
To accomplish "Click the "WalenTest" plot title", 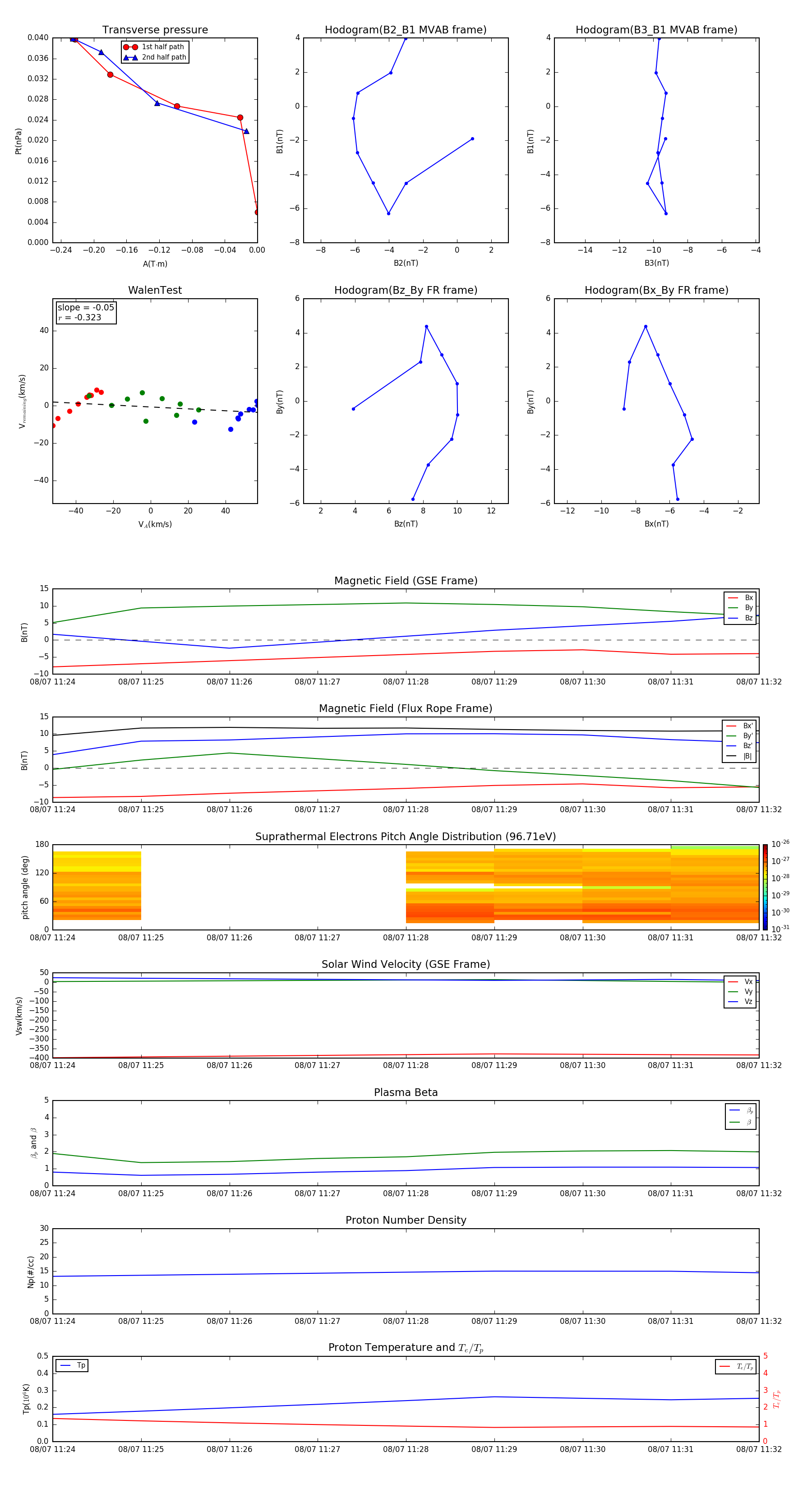I will tap(155, 290).
